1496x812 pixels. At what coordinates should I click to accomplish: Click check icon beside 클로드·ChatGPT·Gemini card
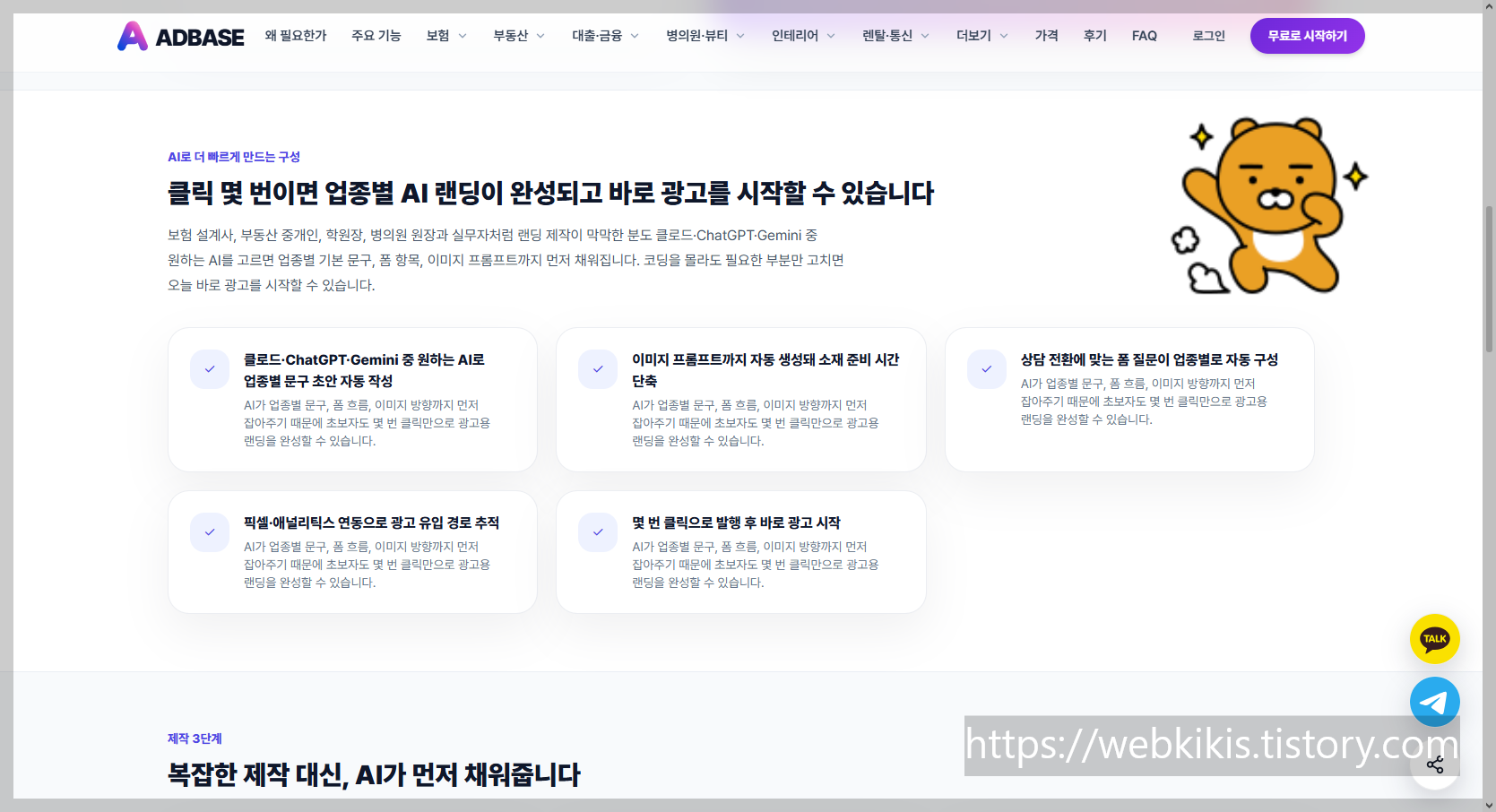210,369
